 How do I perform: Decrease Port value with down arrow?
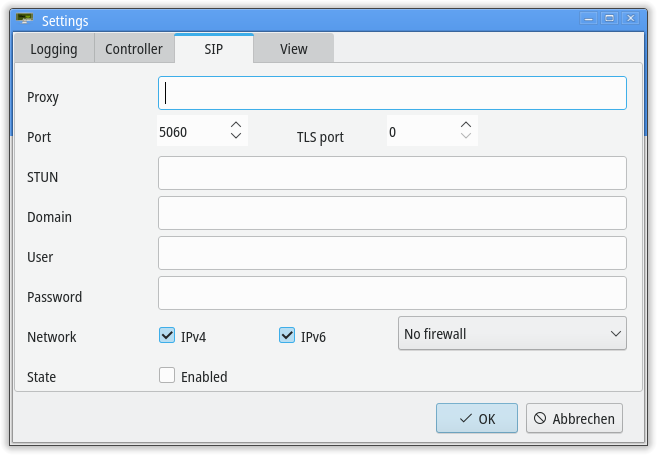coord(236,136)
